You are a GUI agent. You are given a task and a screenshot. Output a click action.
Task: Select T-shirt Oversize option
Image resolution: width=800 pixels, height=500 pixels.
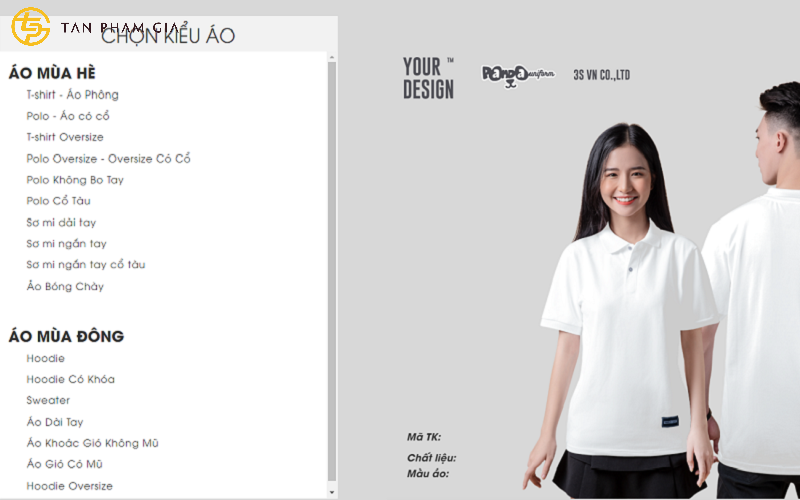point(65,137)
